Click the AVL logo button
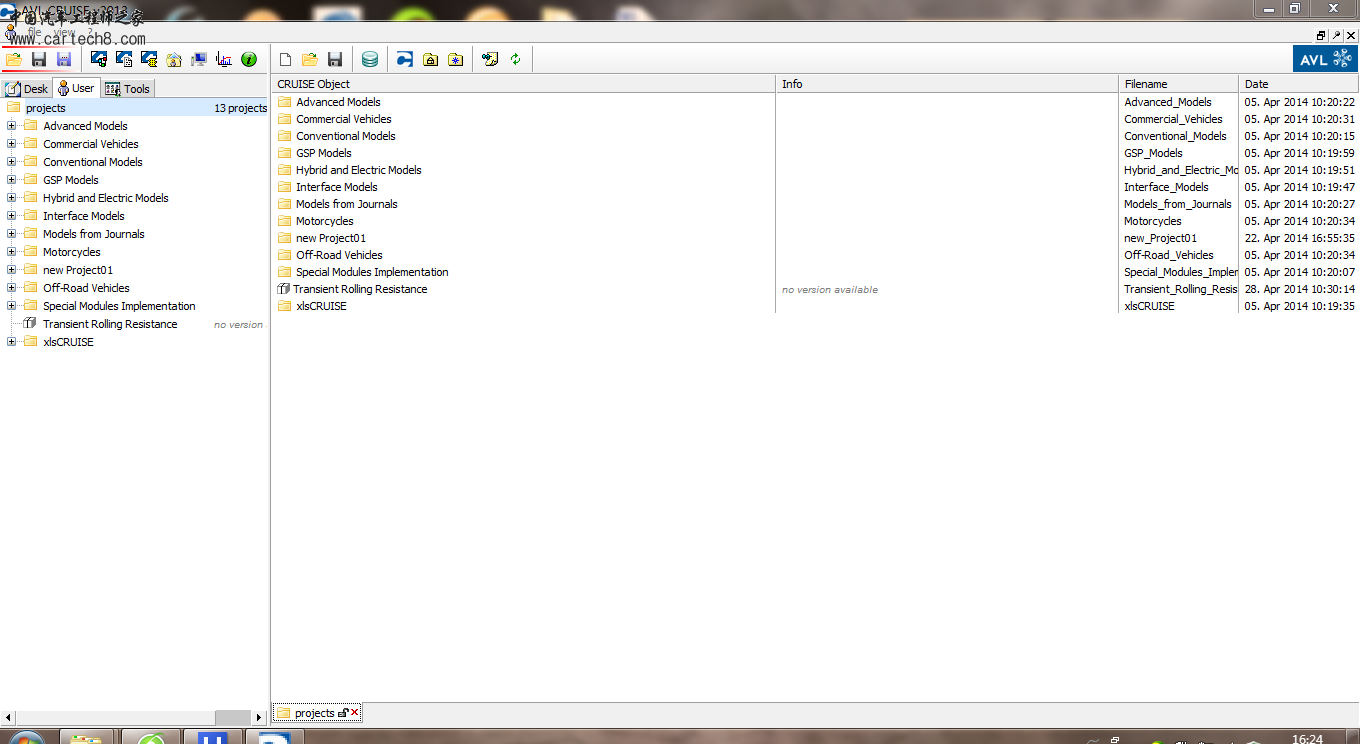1360x744 pixels. [x=1325, y=59]
